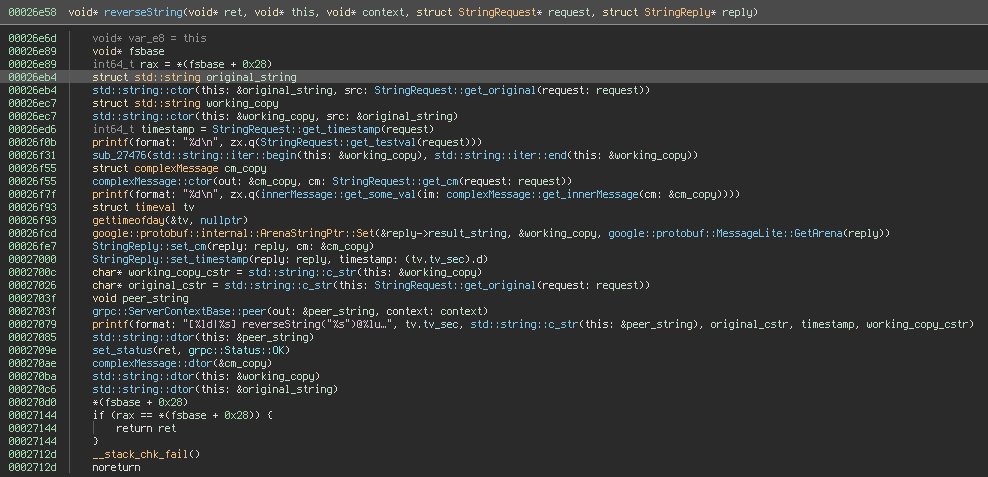Select the highlighted original_string declaration line
The image size is (988, 477).
tap(194, 77)
